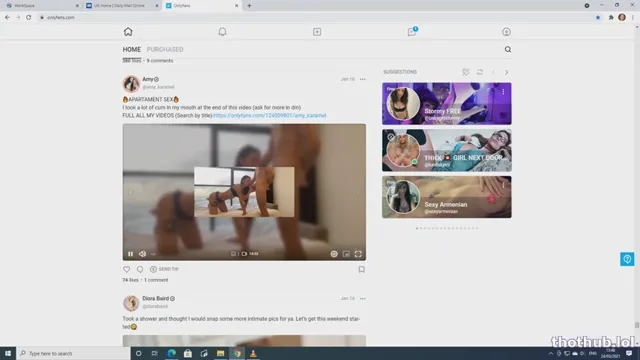Open the messages chat icon
640x360 pixels.
[x=412, y=32]
